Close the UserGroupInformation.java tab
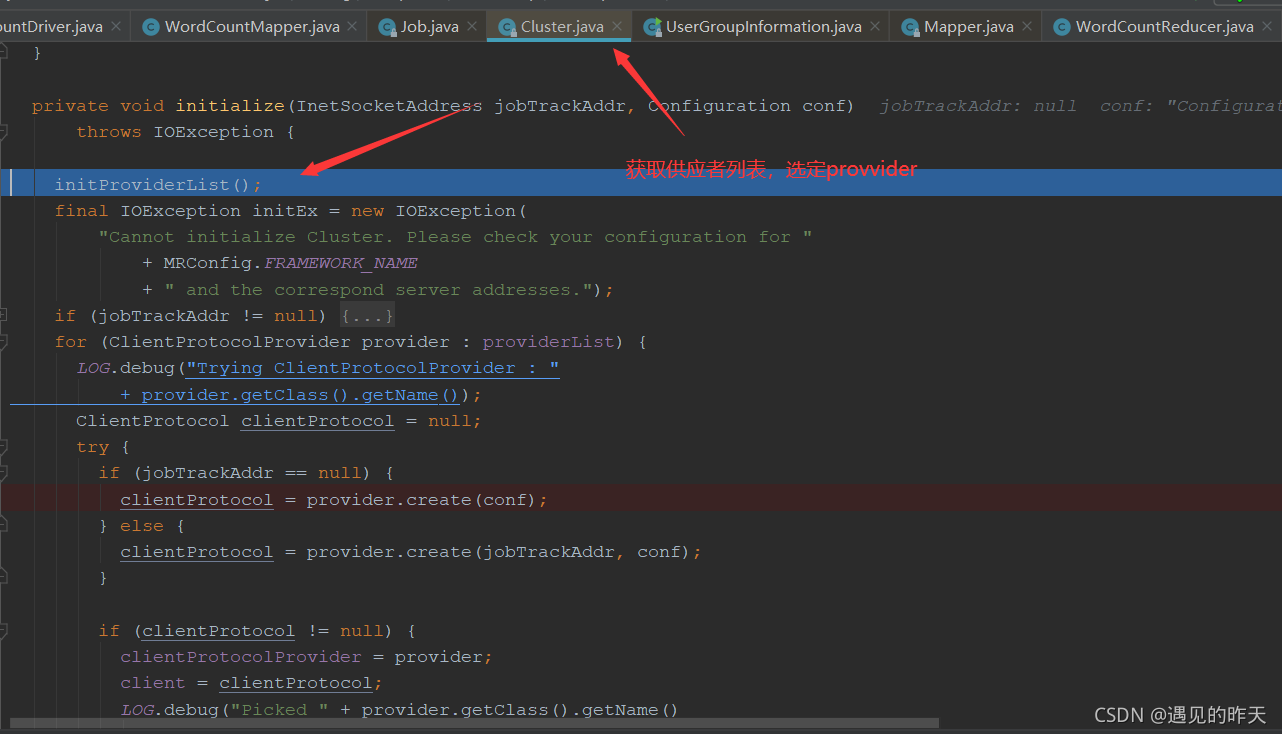The width and height of the screenshot is (1282, 734). click(875, 27)
